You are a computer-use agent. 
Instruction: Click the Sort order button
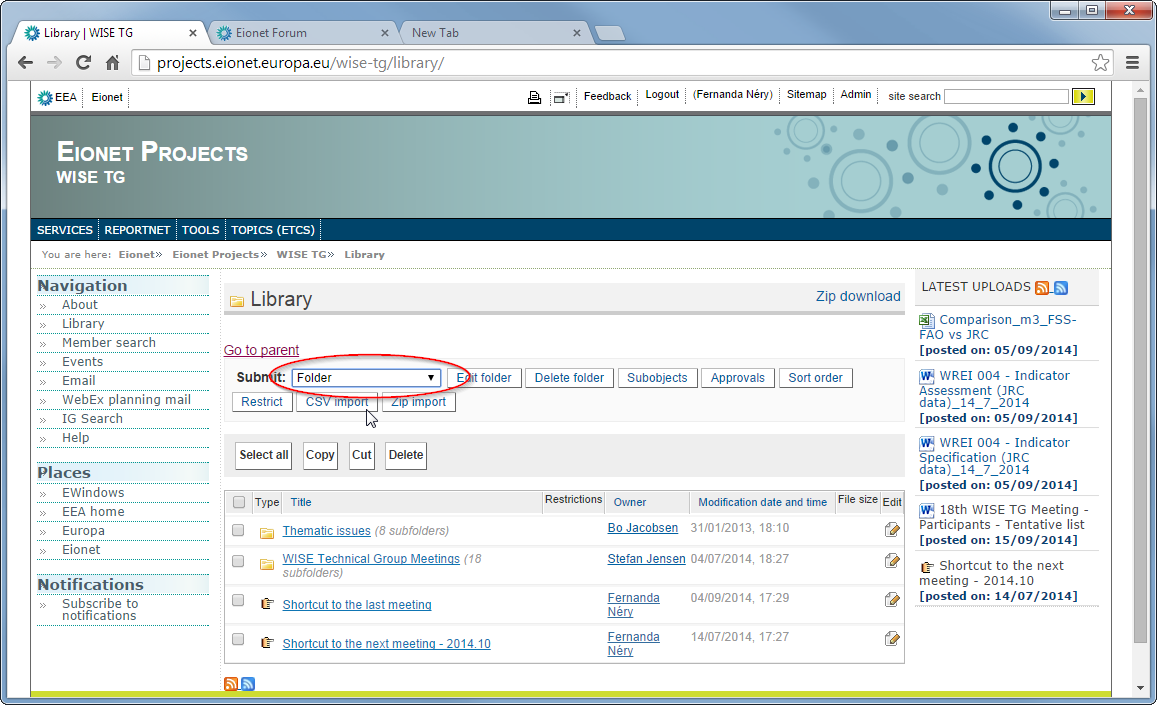click(x=815, y=378)
